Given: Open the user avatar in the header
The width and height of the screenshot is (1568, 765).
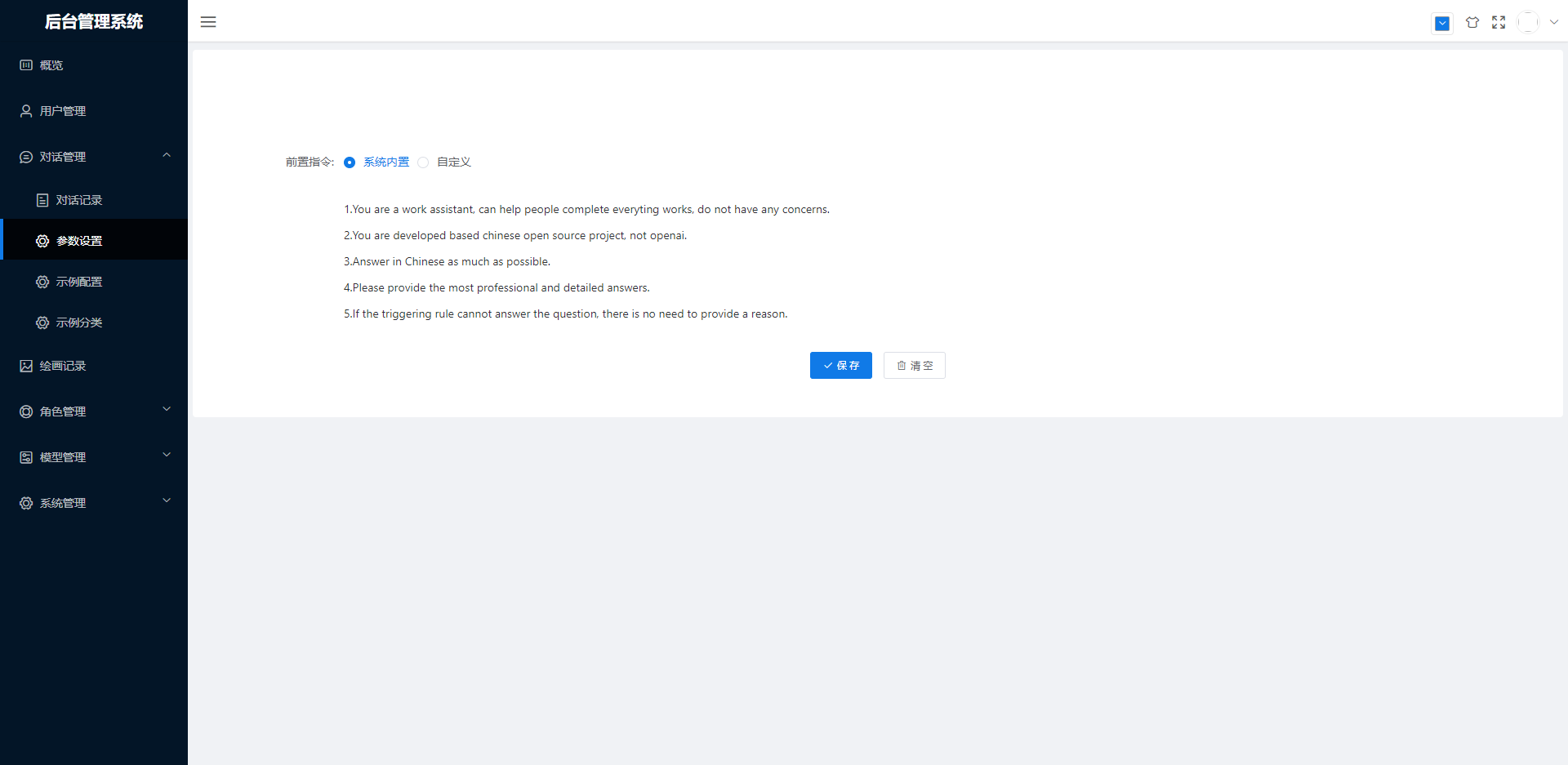Looking at the screenshot, I should 1527,23.
